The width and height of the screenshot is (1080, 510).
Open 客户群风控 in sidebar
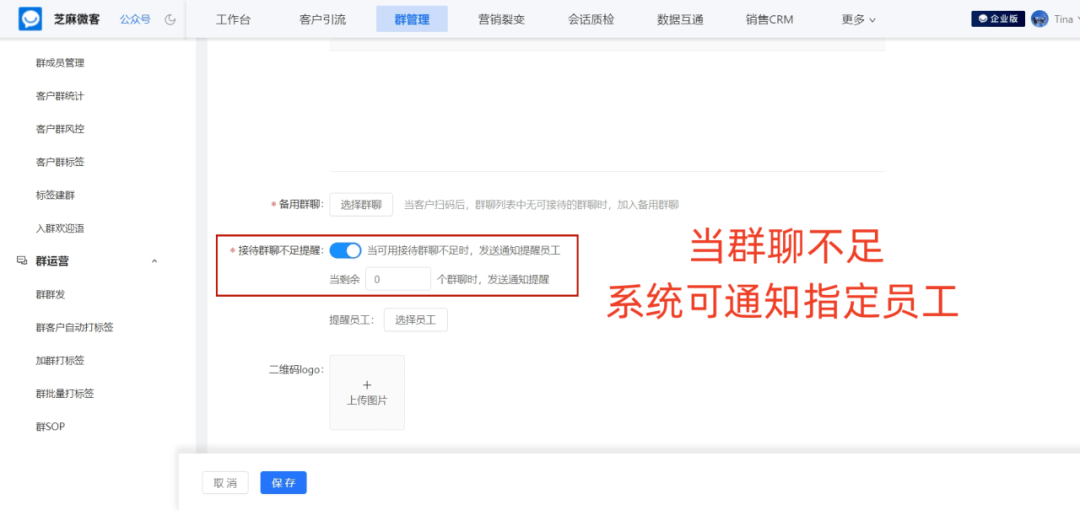(60, 129)
